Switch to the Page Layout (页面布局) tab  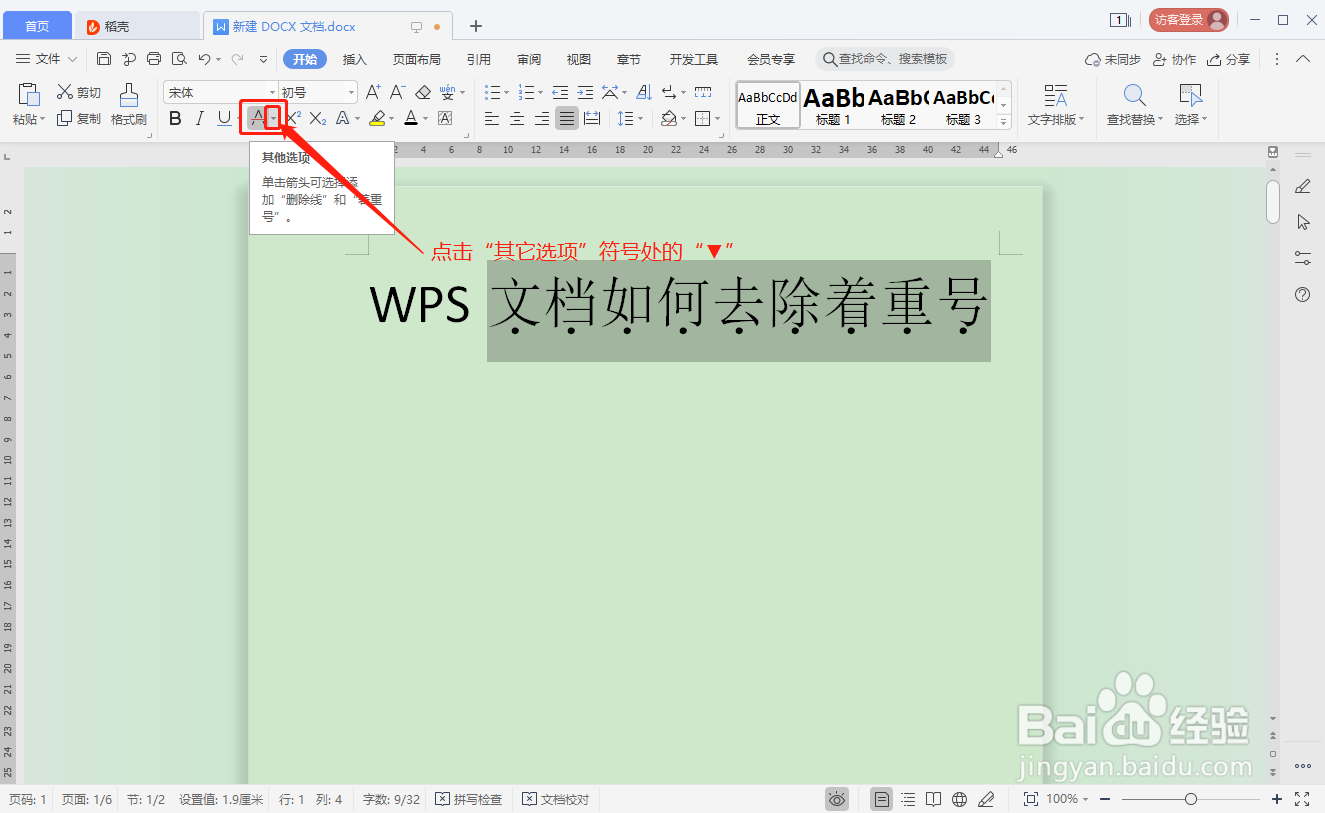coord(417,59)
